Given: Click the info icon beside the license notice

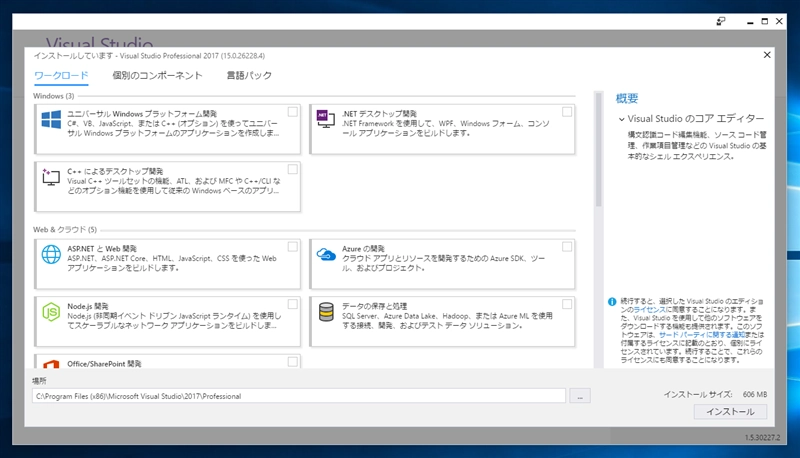Looking at the screenshot, I should click(612, 301).
